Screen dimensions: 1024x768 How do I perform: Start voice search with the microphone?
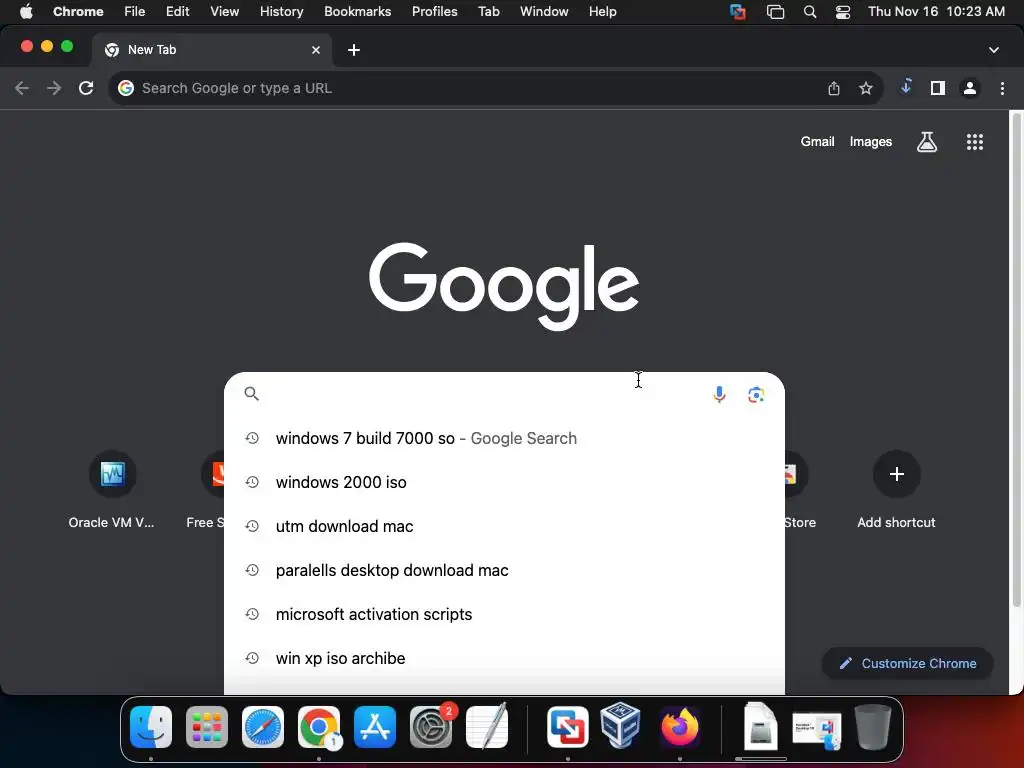(719, 394)
